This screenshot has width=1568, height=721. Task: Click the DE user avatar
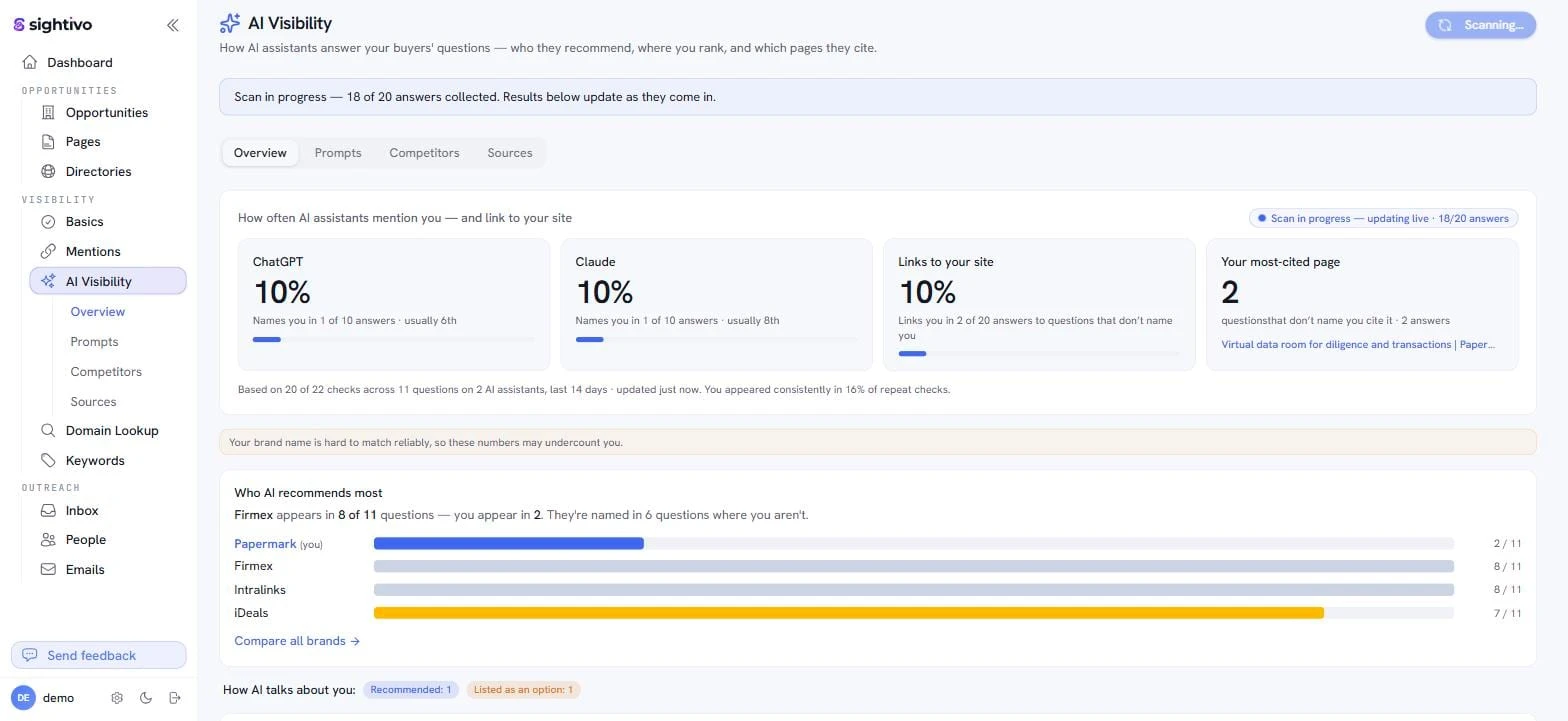tap(23, 698)
